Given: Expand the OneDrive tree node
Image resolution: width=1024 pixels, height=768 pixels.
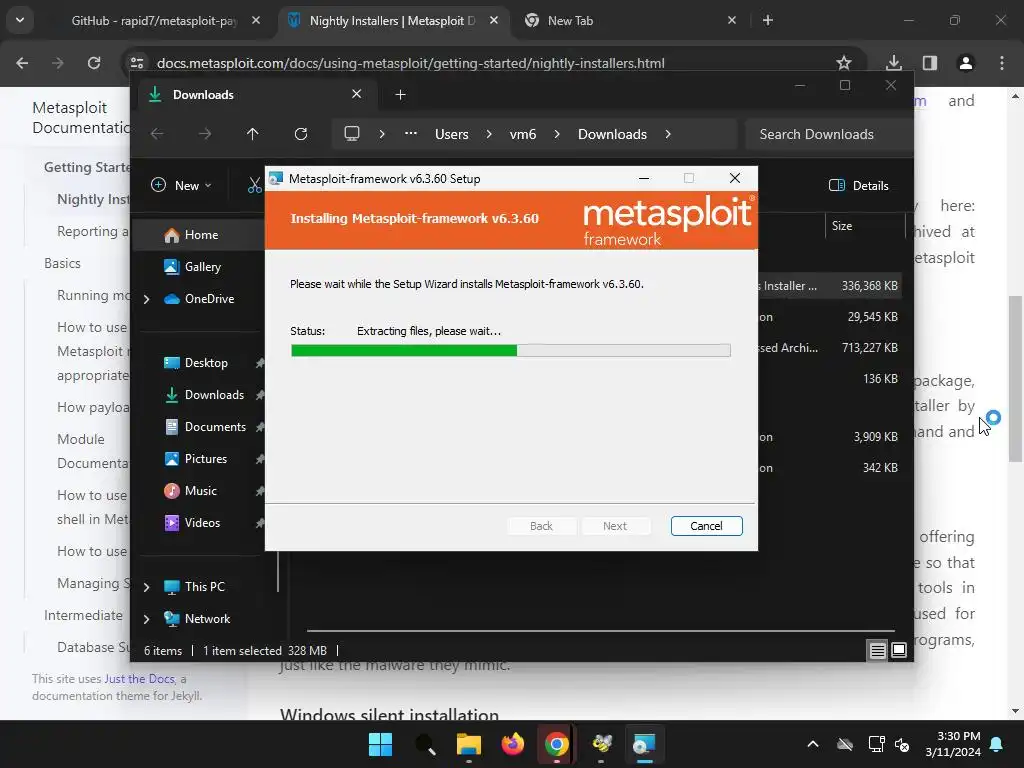Looking at the screenshot, I should [x=146, y=299].
